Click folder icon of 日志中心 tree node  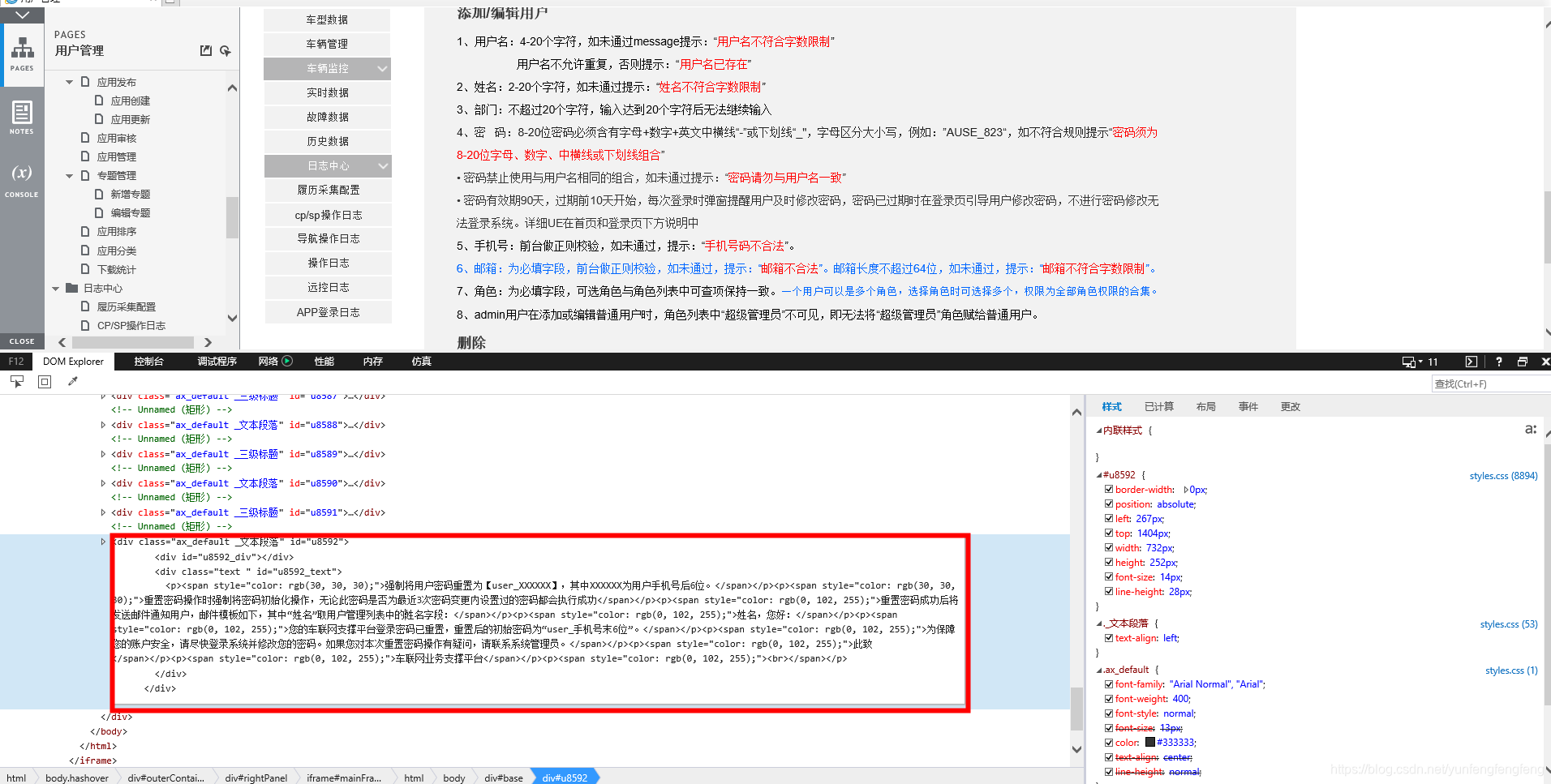click(x=72, y=288)
